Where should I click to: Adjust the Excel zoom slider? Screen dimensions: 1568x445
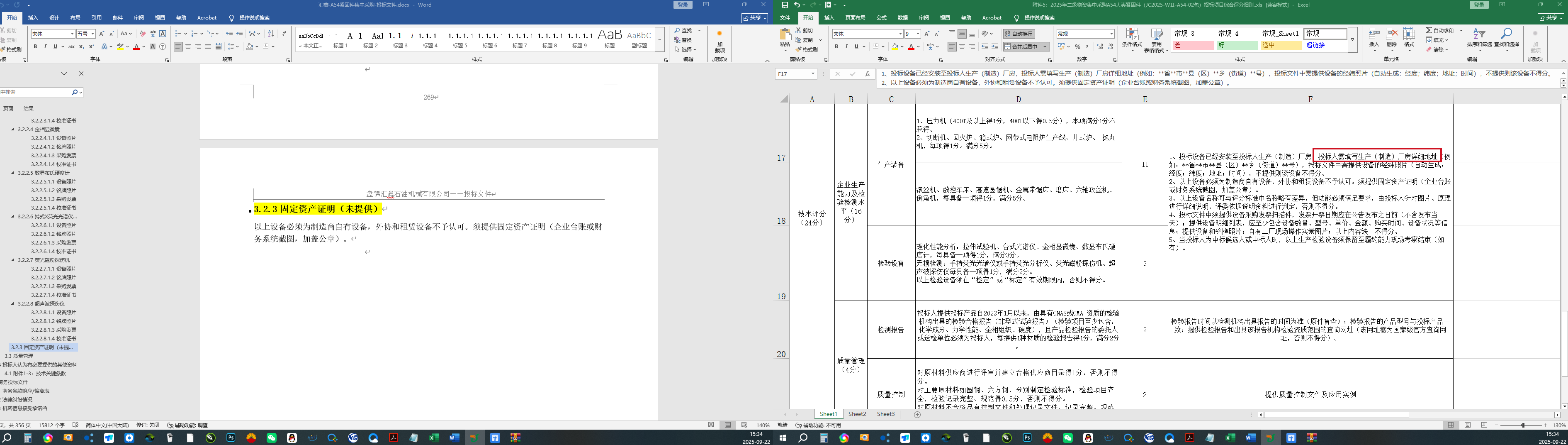tap(1523, 425)
